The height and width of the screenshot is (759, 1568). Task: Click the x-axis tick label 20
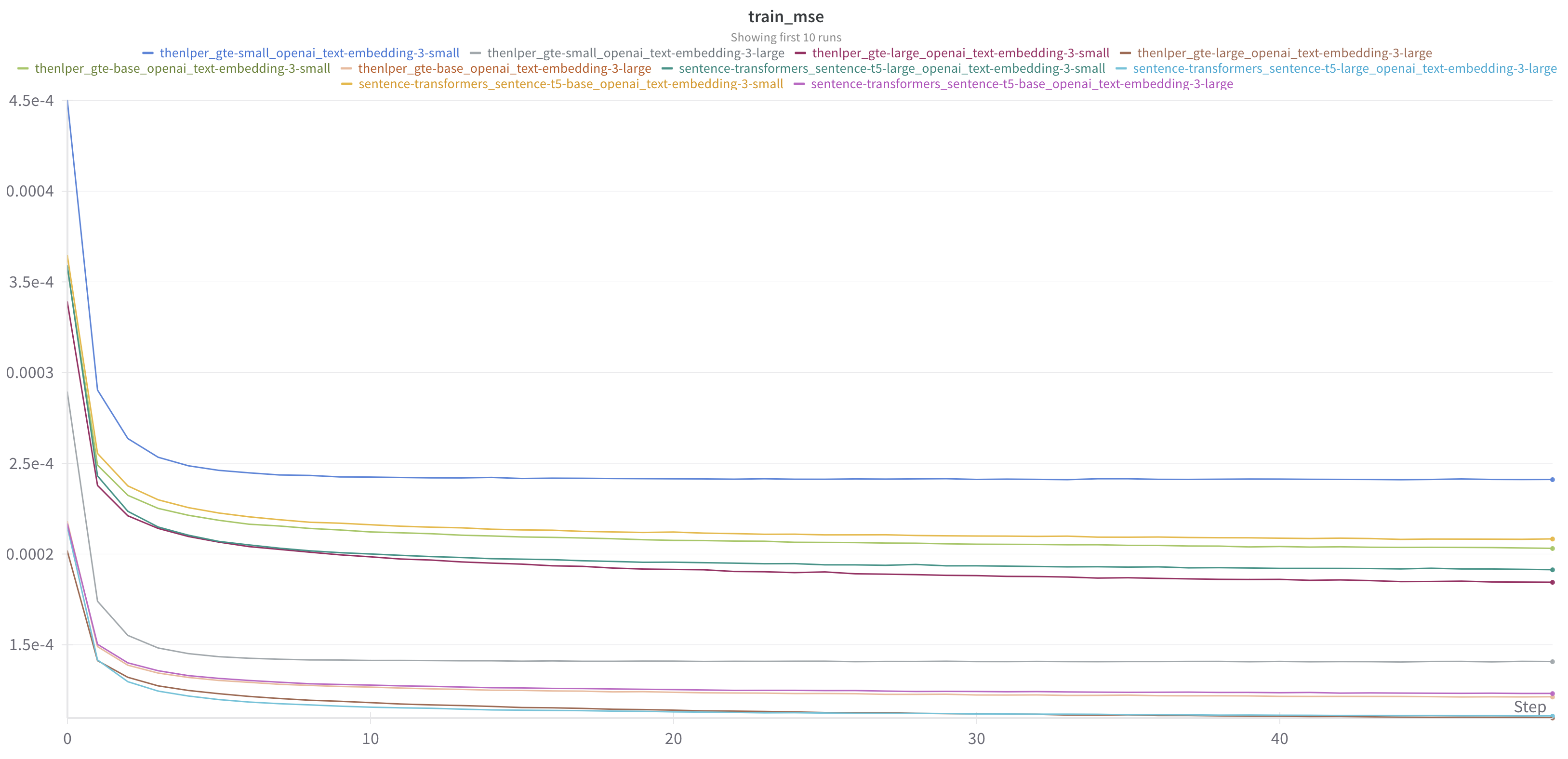673,738
